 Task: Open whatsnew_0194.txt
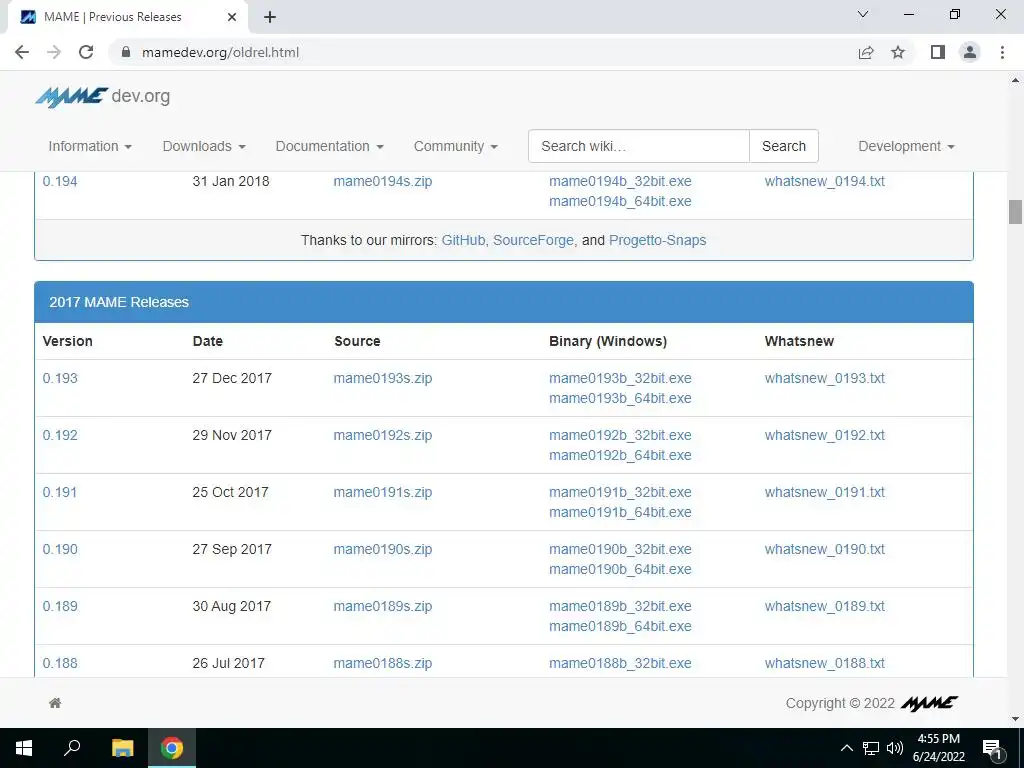pyautogui.click(x=824, y=181)
